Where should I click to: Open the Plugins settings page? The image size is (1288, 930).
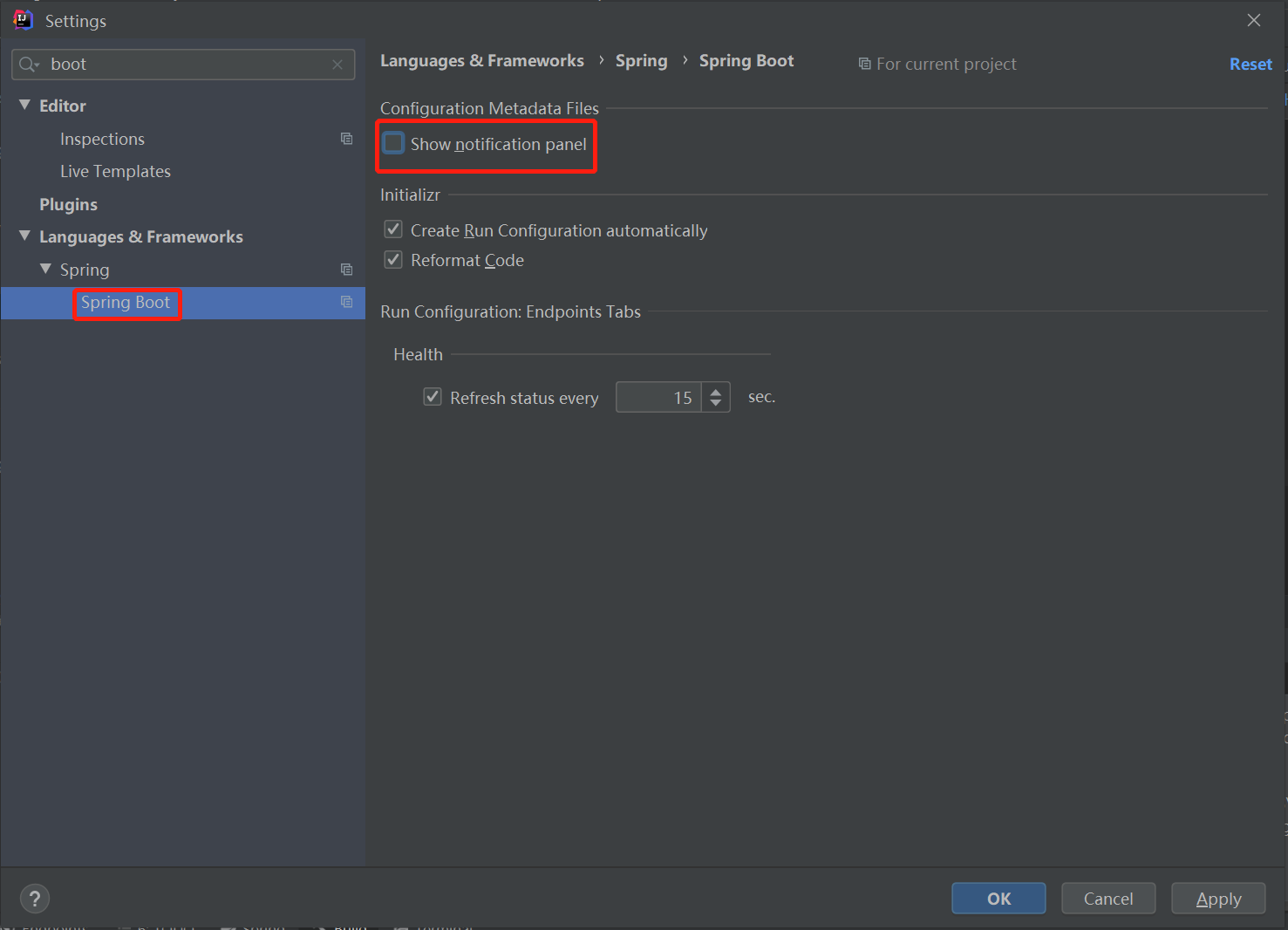[x=68, y=205]
